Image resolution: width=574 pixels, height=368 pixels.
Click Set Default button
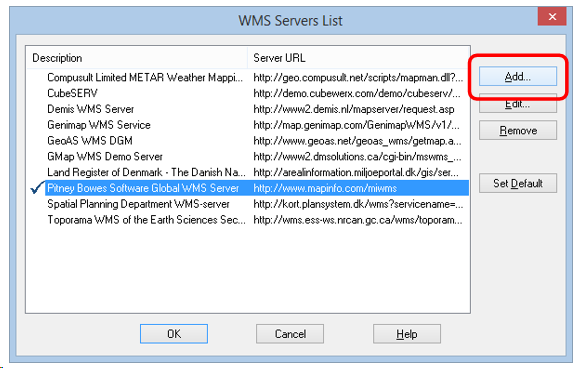click(x=518, y=183)
